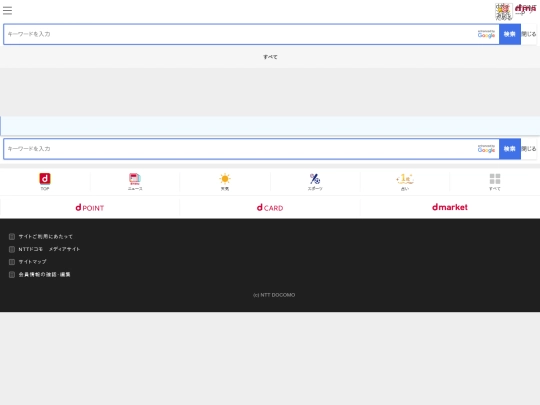Open the d POINT link

click(90, 207)
